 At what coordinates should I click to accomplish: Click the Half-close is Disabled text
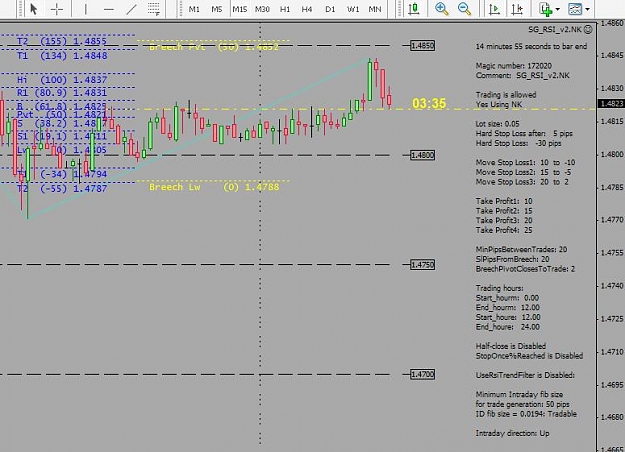pos(511,346)
